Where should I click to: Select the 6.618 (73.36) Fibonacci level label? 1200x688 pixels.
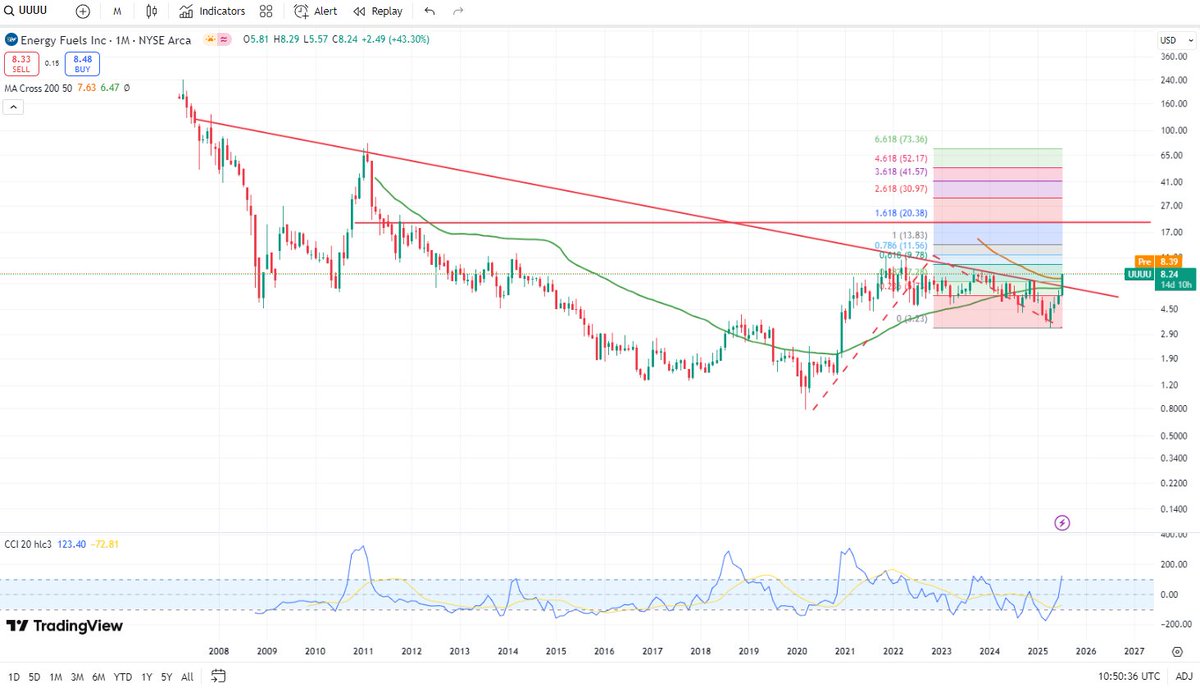901,140
